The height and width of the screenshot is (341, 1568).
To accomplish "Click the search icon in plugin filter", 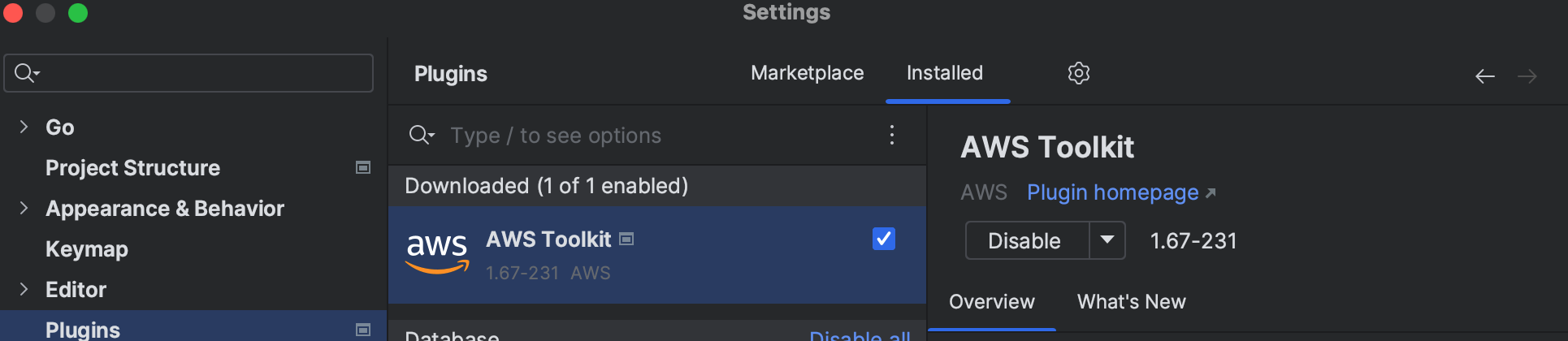I will (421, 135).
